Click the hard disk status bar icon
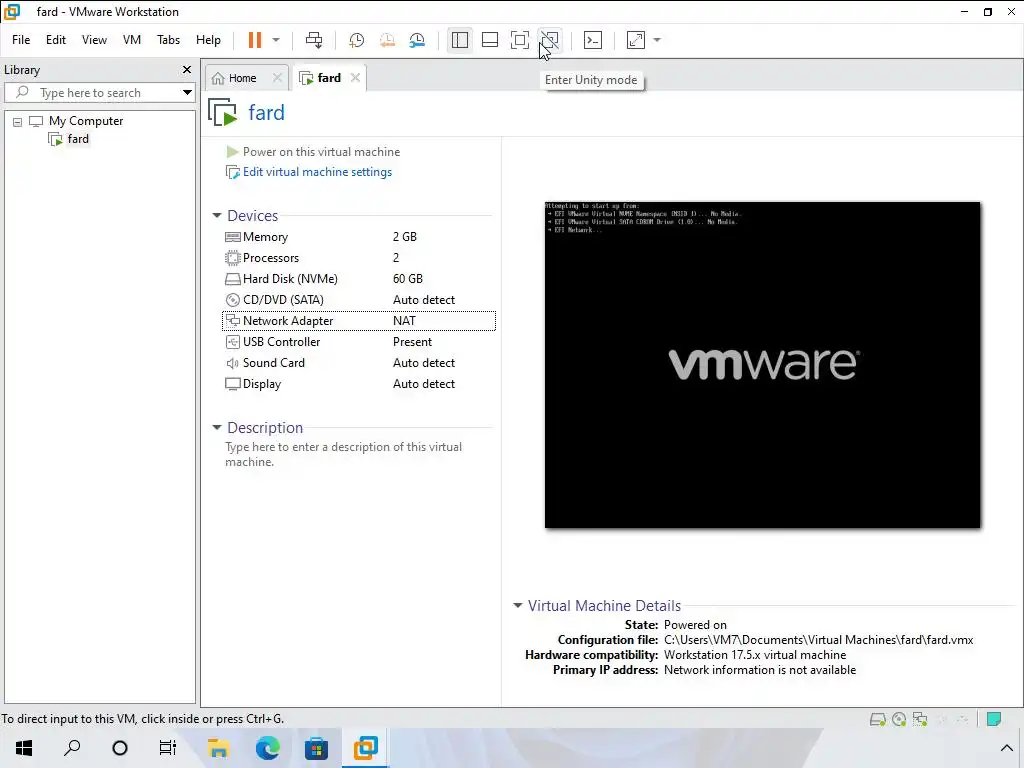This screenshot has height=768, width=1024. click(878, 720)
